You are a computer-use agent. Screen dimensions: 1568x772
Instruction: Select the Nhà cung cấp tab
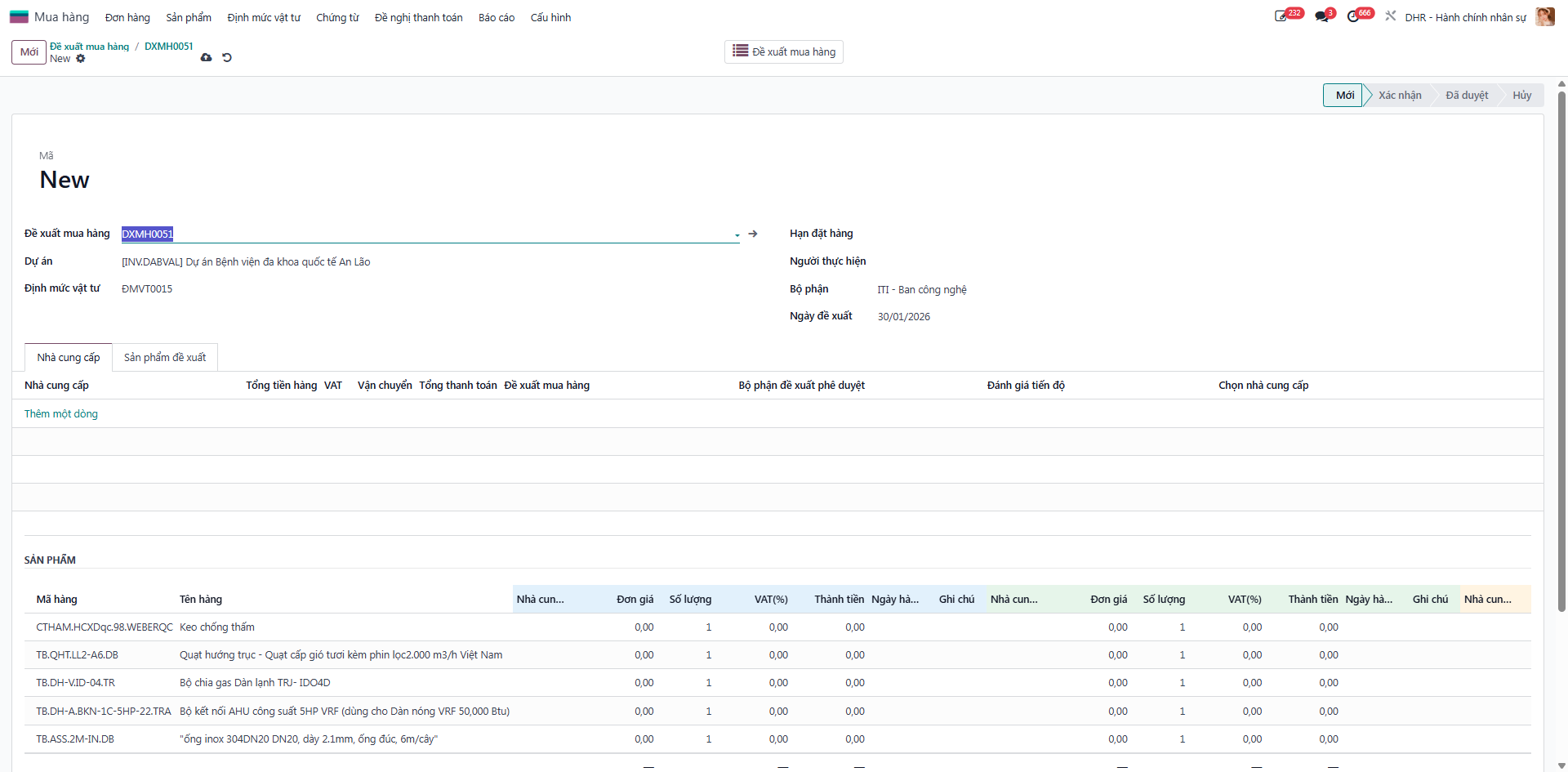69,357
